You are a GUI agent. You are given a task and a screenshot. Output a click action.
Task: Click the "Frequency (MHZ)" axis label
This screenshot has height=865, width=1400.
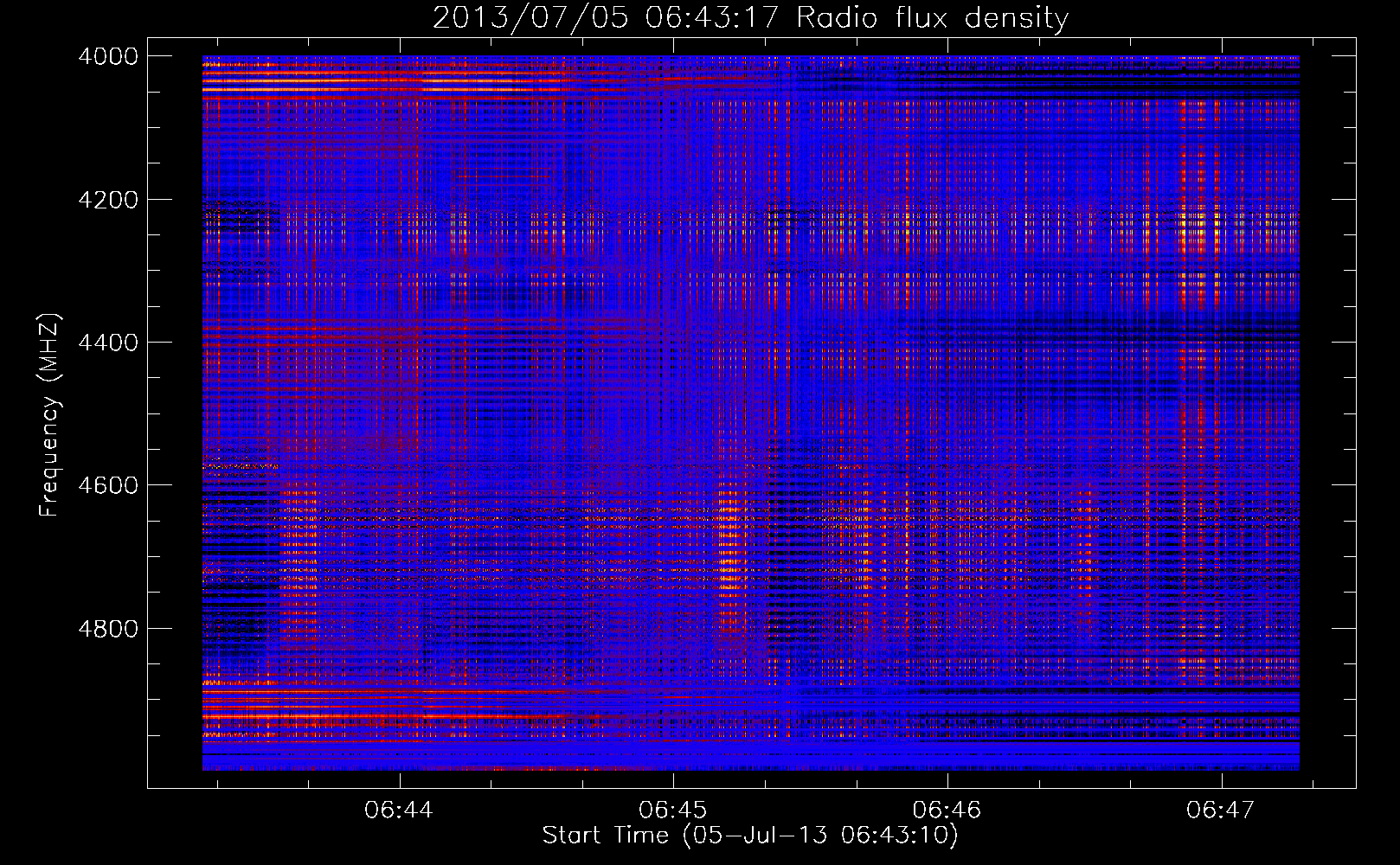click(50, 415)
